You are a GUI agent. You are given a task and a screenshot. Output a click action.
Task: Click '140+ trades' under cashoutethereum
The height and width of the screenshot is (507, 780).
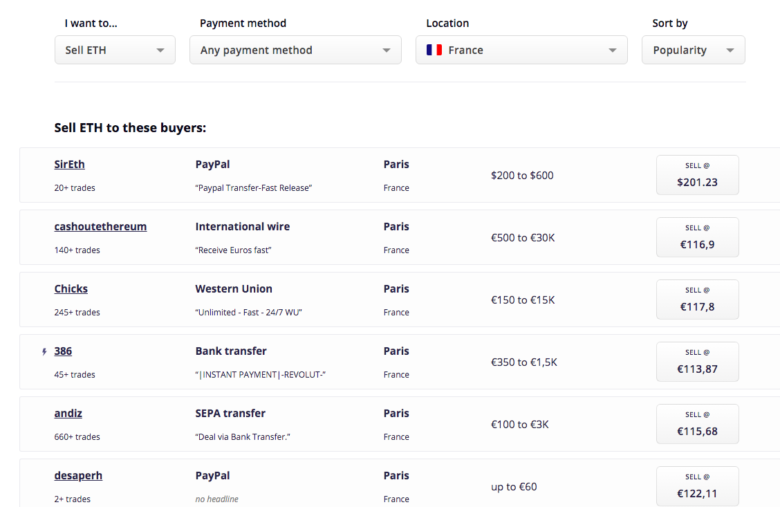tap(77, 250)
